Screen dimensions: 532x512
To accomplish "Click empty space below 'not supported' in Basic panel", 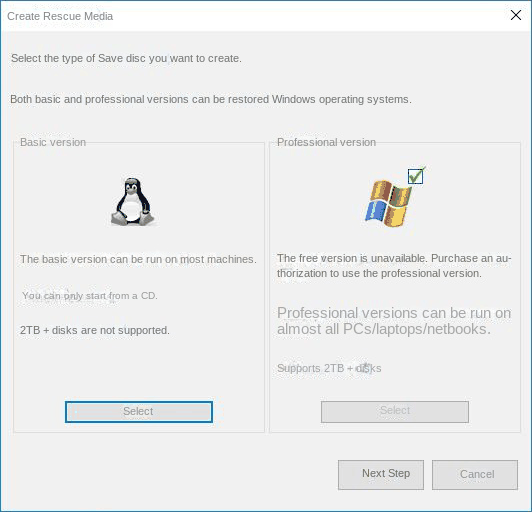I will point(139,367).
